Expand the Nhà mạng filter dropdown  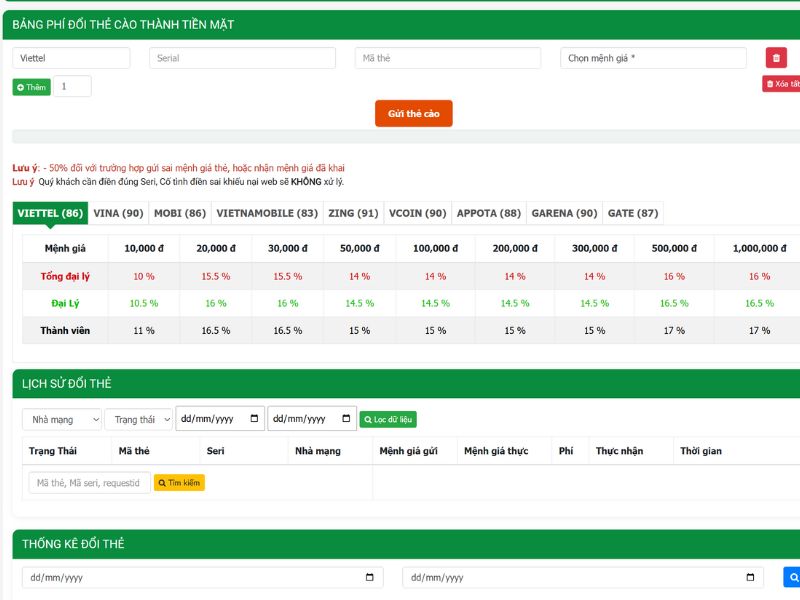(62, 419)
